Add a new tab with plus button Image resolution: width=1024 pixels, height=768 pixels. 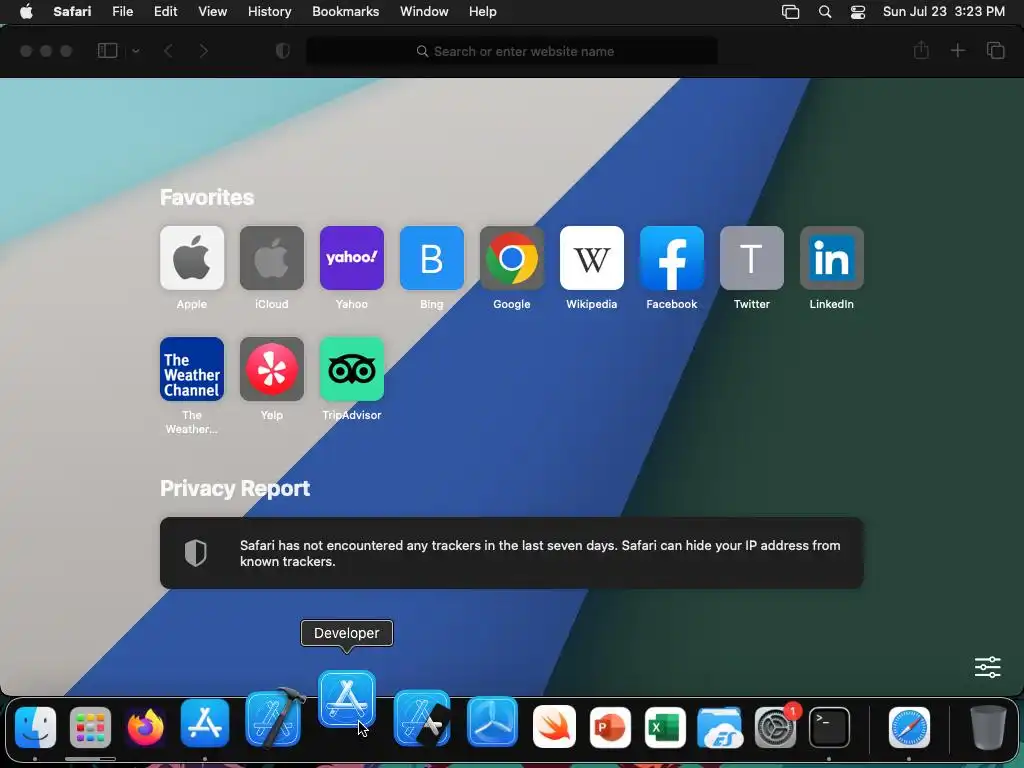957,50
